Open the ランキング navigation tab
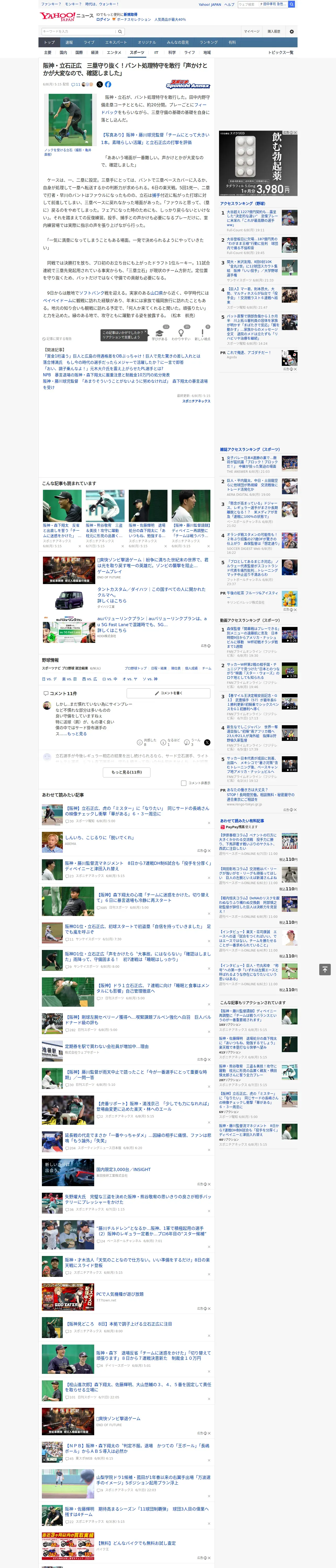This screenshot has width=336, height=1568. pyautogui.click(x=209, y=43)
